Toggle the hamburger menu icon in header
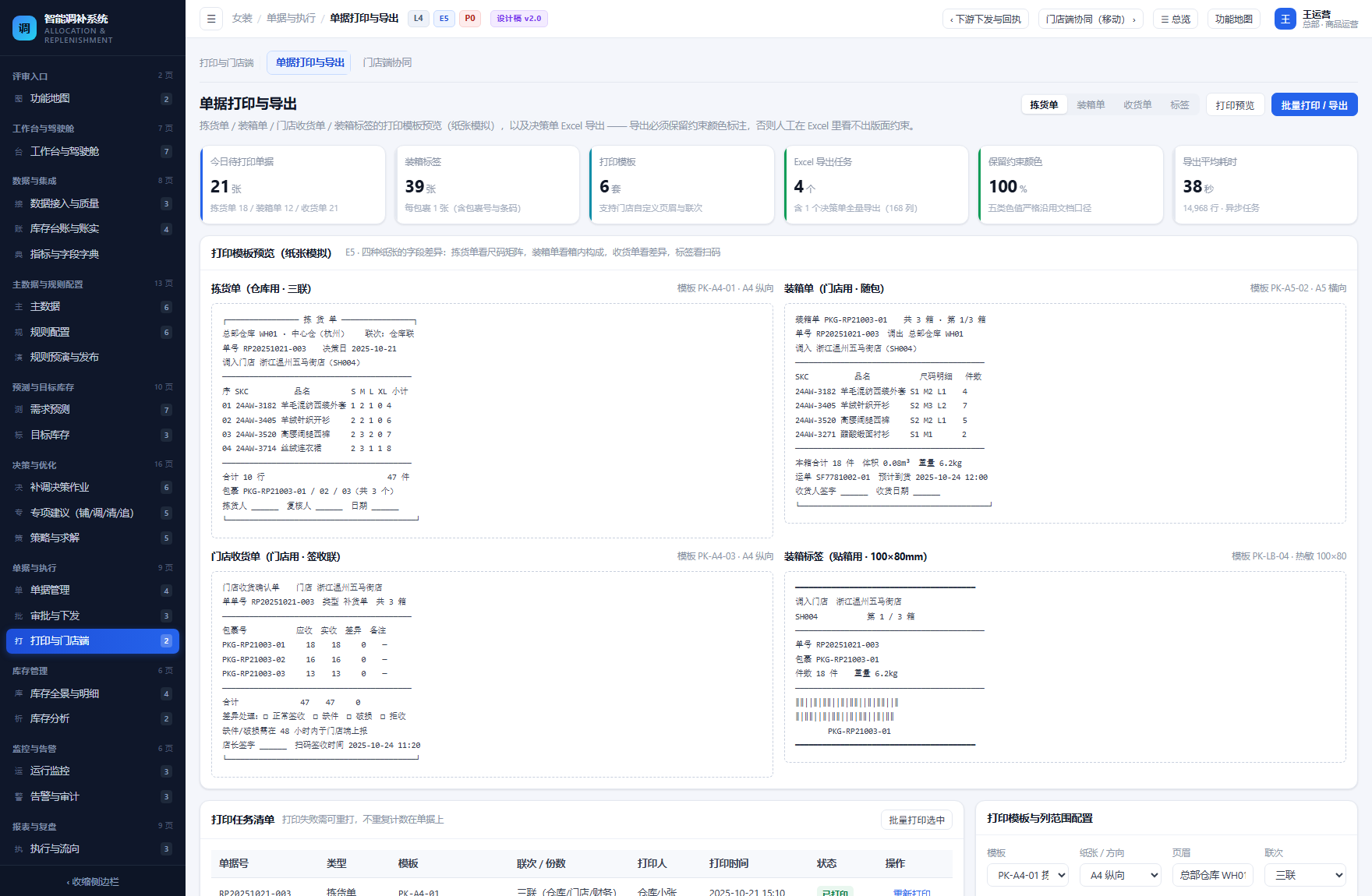 coord(211,19)
